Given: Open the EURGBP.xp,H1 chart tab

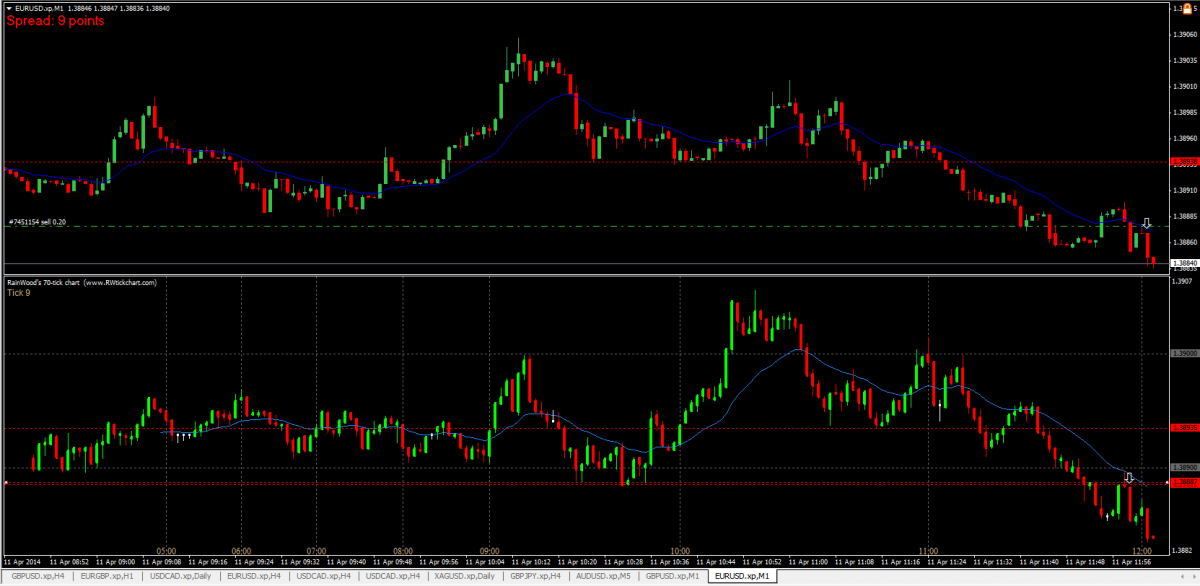Looking at the screenshot, I should click(107, 577).
